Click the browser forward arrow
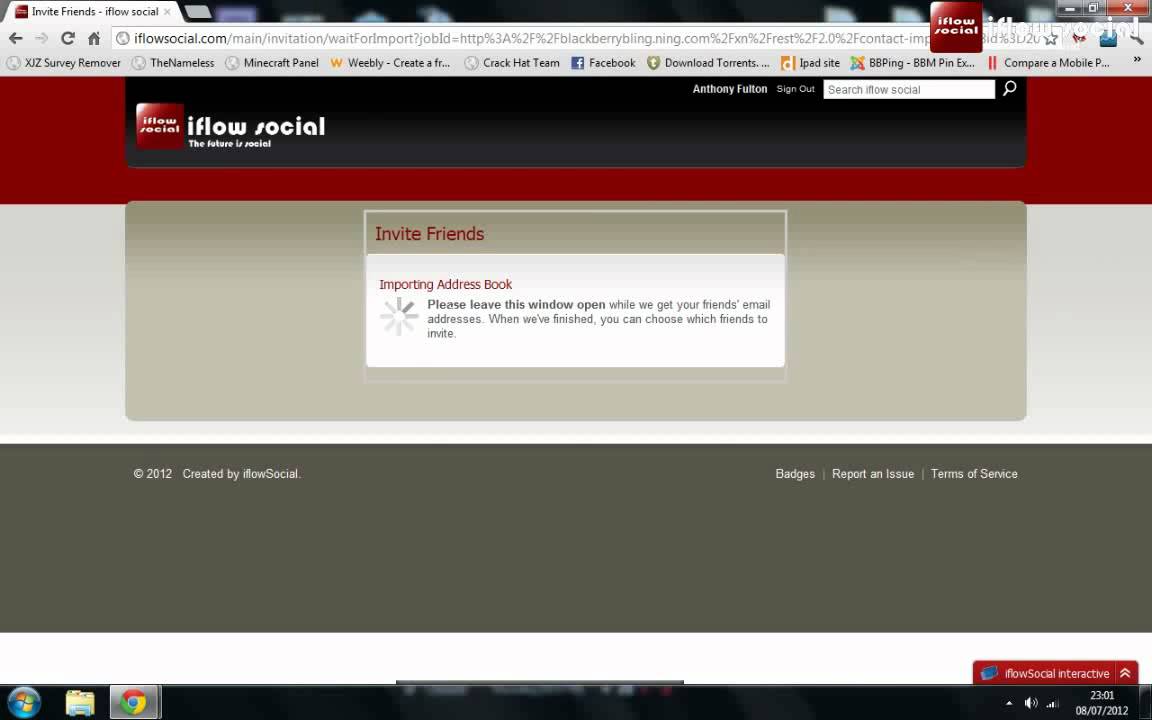Viewport: 1152px width, 720px height. [41, 38]
